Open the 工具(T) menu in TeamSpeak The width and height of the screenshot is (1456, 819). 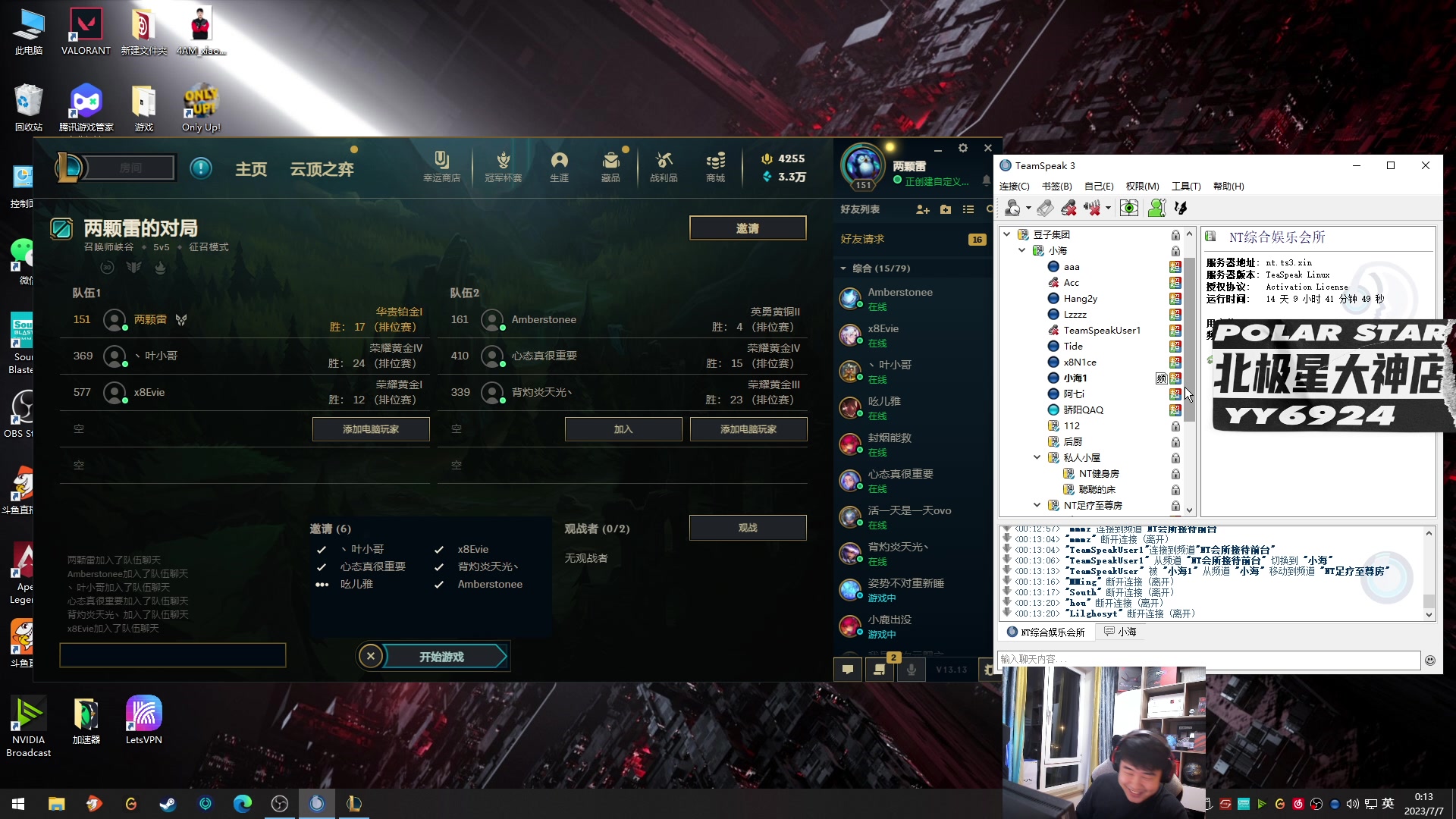pos(1185,186)
